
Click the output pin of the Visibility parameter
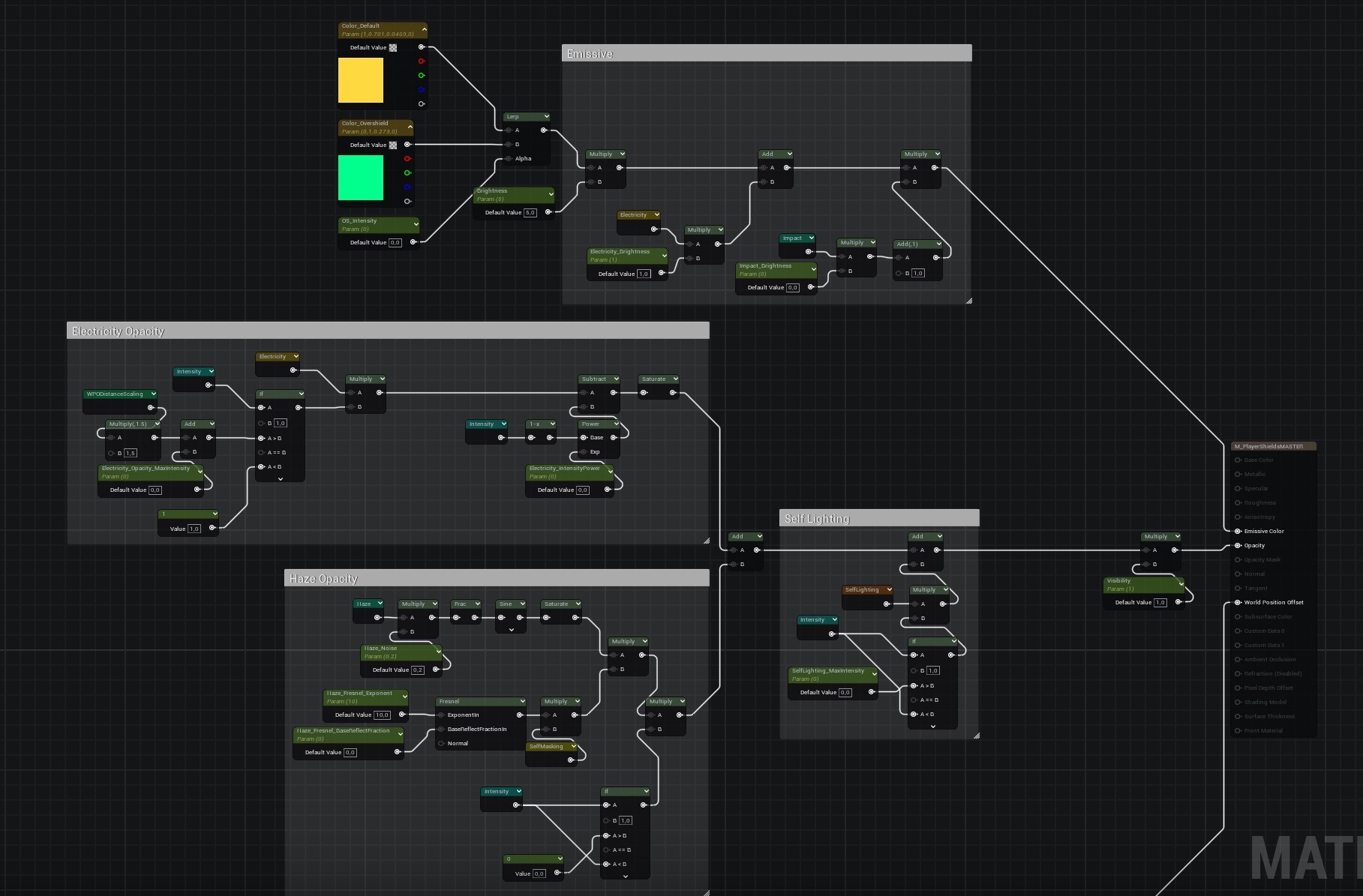click(1178, 601)
